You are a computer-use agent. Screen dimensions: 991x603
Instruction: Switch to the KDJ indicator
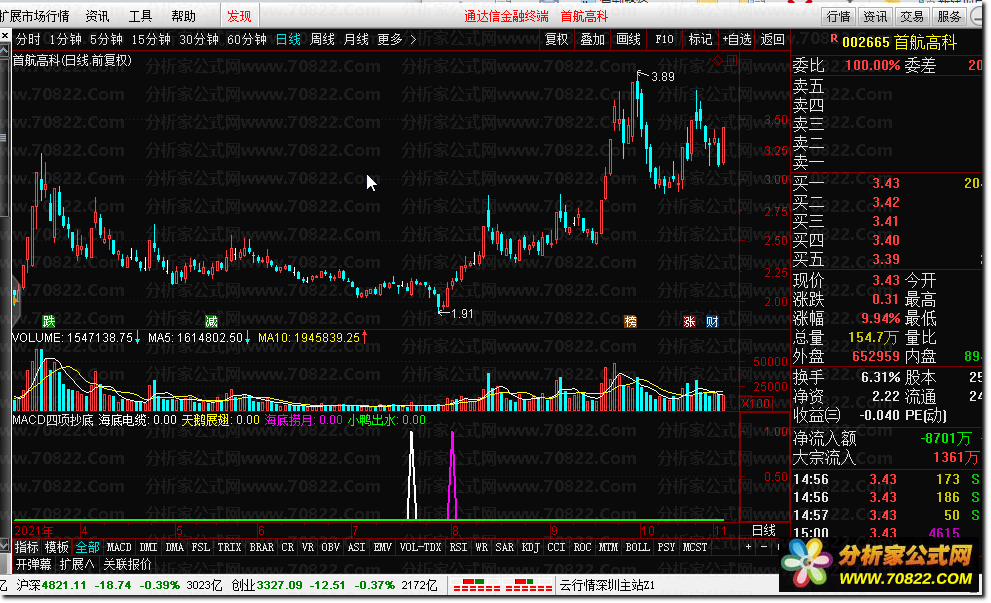click(530, 547)
